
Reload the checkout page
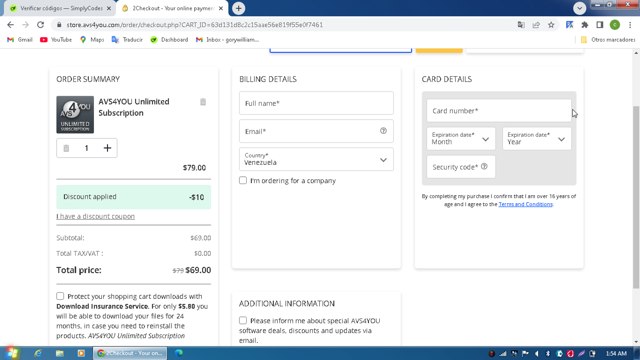point(40,25)
